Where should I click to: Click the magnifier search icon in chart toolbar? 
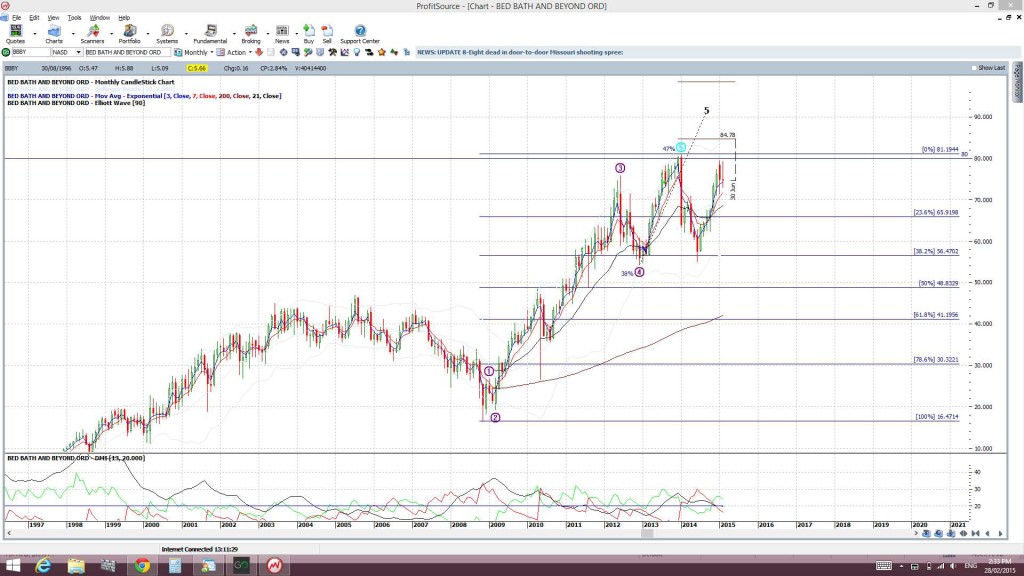308,52
